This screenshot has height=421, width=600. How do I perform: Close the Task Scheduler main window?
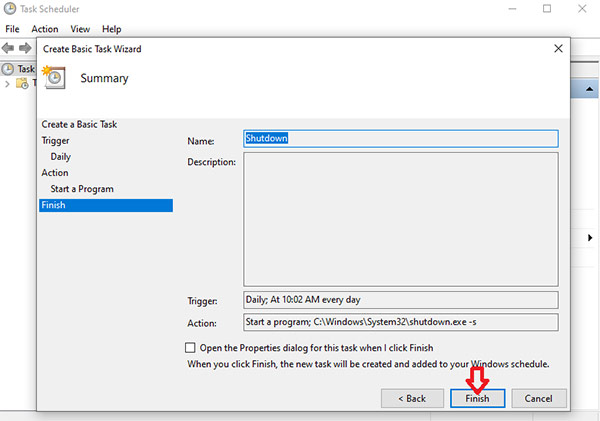pos(582,9)
